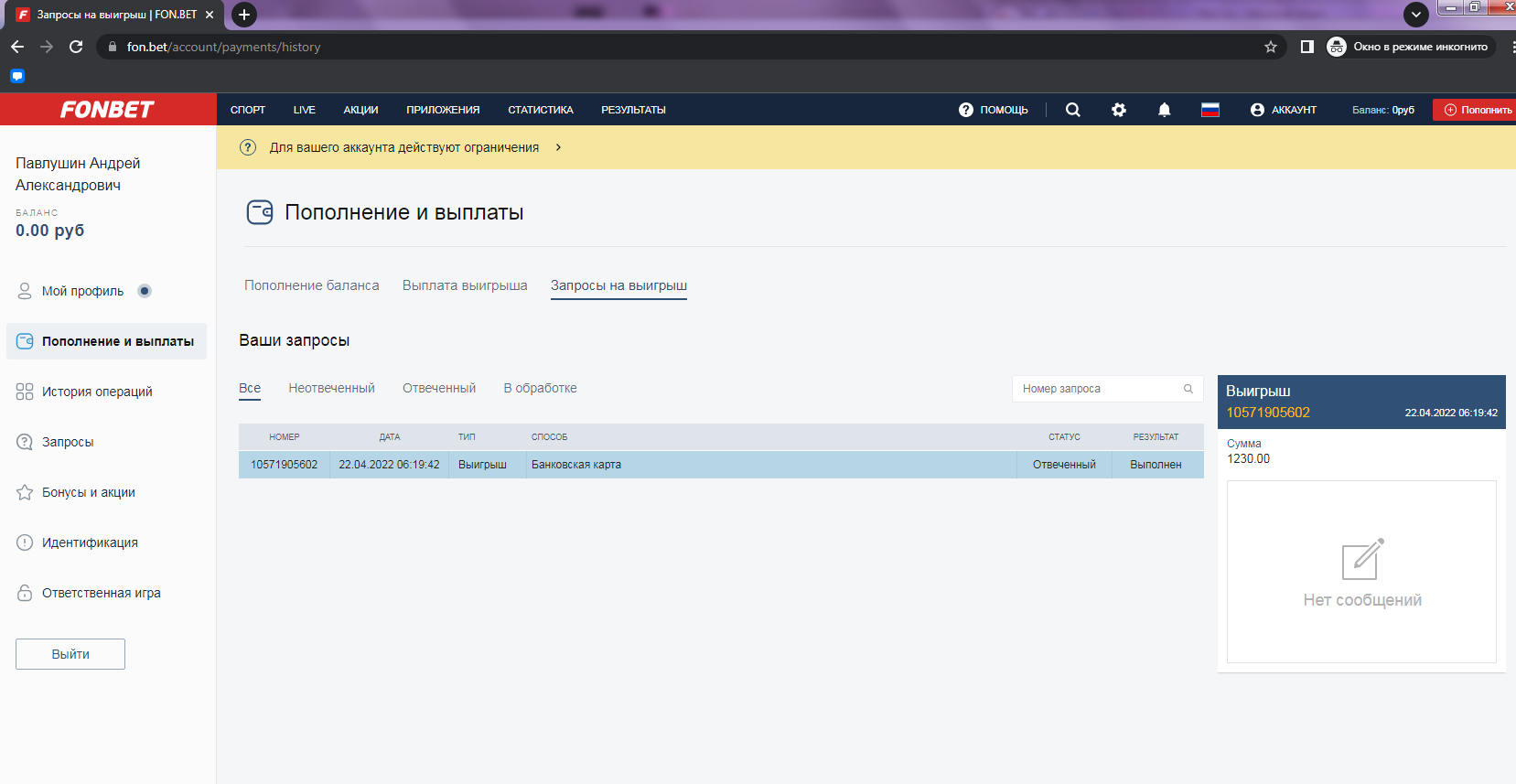
Task: Click the Баланс: 0руб indicator in header
Action: pos(1383,110)
